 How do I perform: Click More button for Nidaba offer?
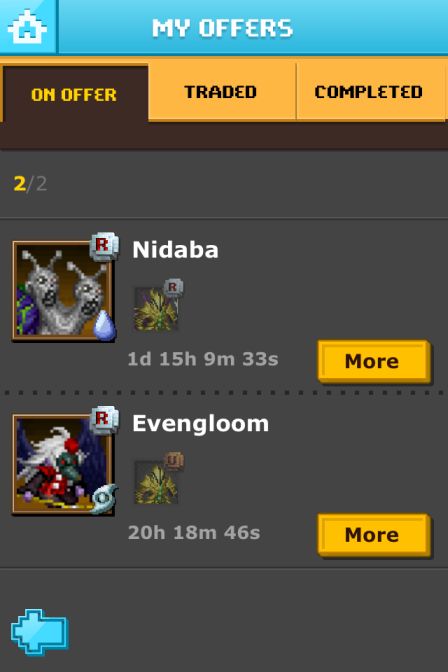(374, 361)
